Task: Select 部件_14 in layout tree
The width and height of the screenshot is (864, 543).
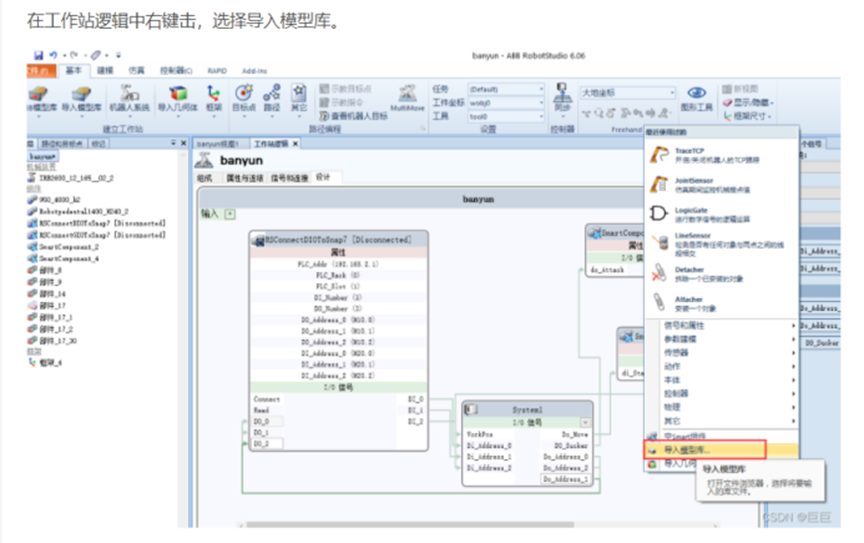Action: click(x=47, y=294)
